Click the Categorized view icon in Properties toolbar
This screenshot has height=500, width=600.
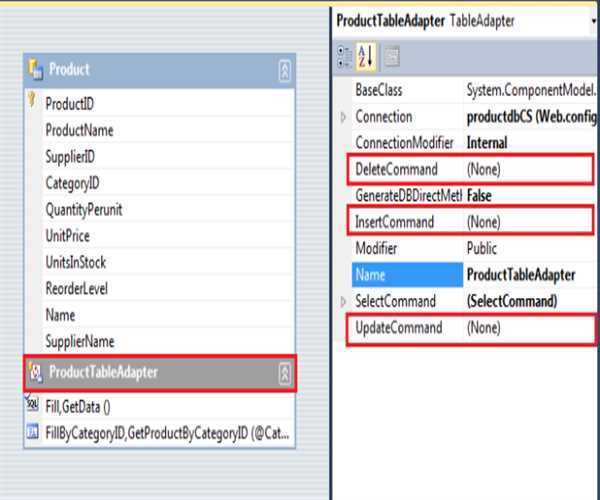click(x=345, y=56)
